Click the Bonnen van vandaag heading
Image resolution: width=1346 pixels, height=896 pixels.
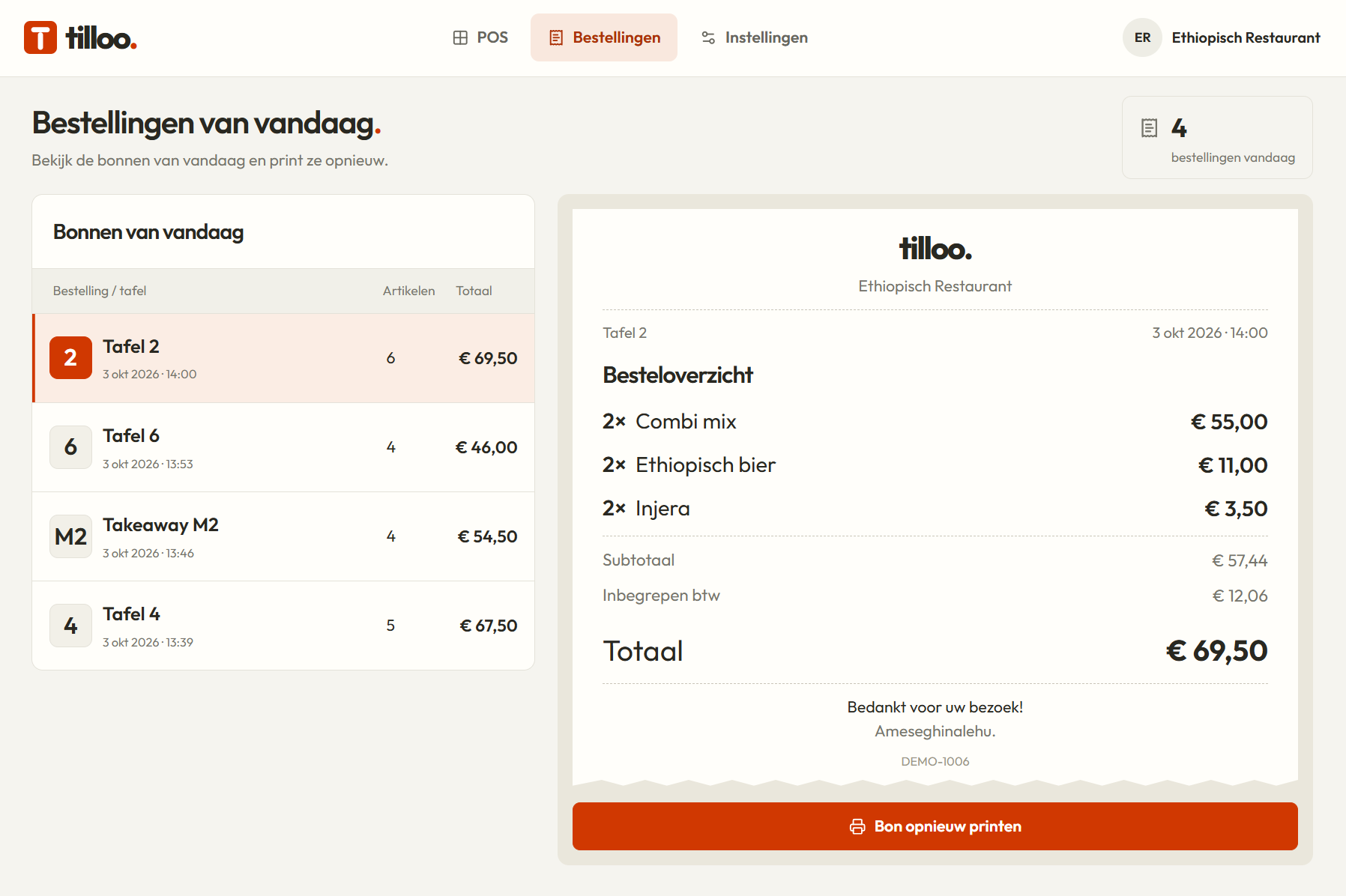[148, 232]
